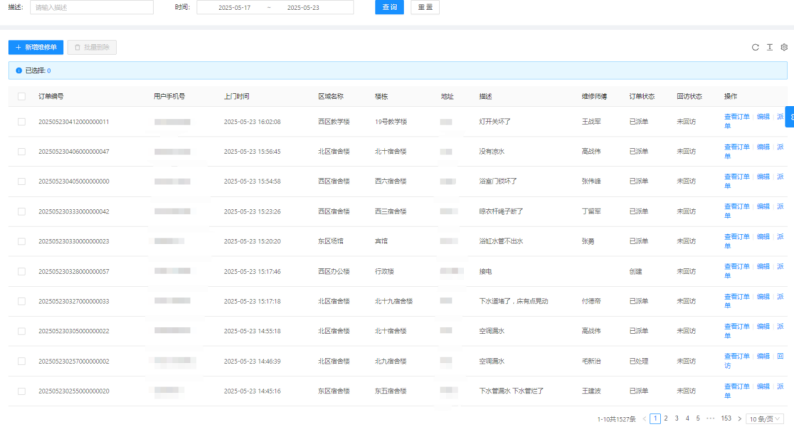Open the table density (row height) icon

(x=770, y=47)
